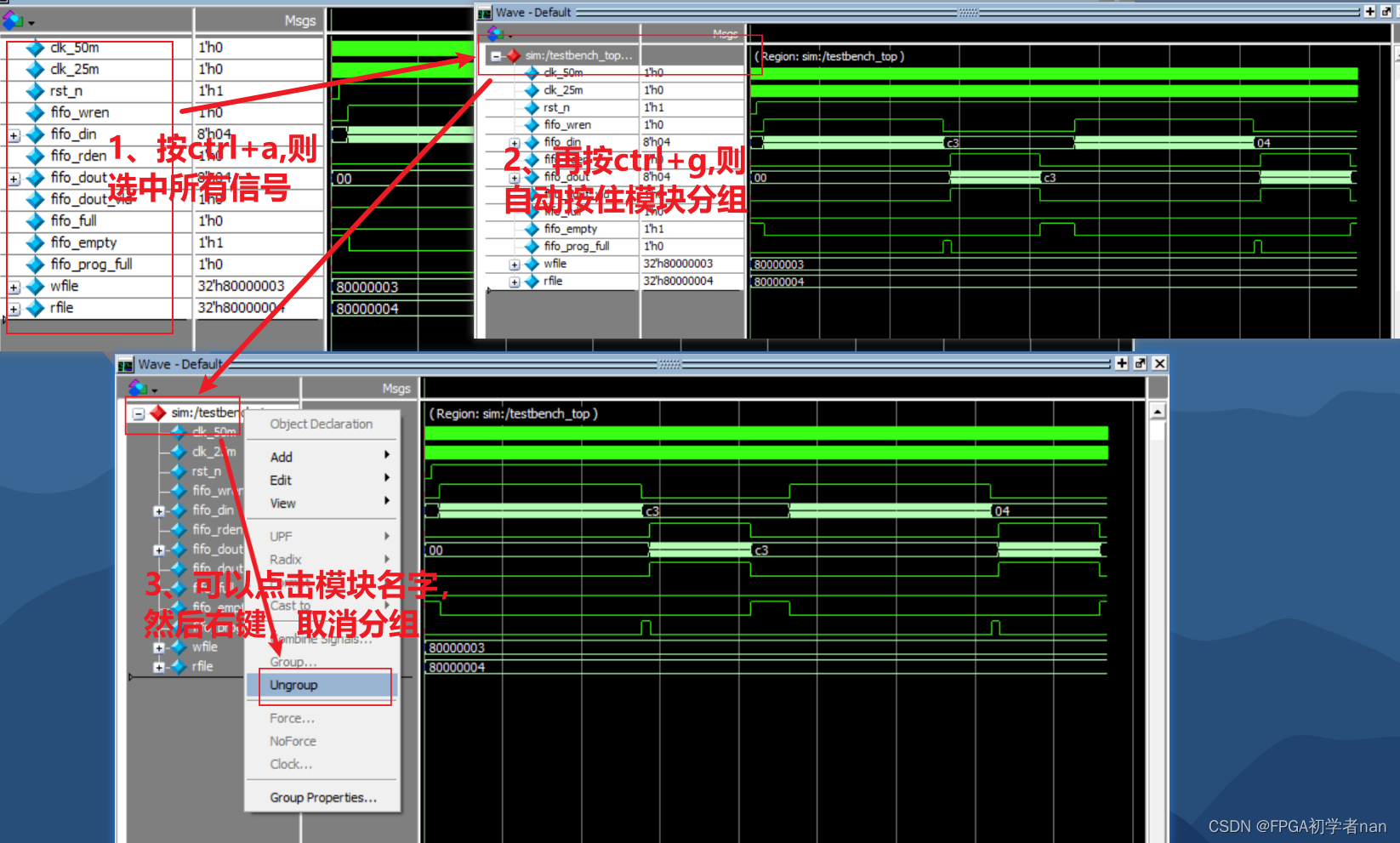Open wave format dropdown icon in bottom Wave window
1400x843 pixels.
(142, 389)
